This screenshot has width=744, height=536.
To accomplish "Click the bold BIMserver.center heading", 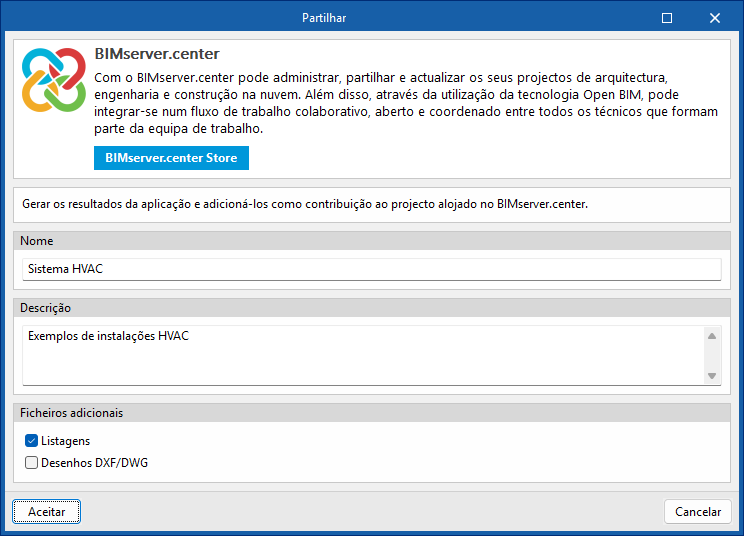I will (x=156, y=53).
